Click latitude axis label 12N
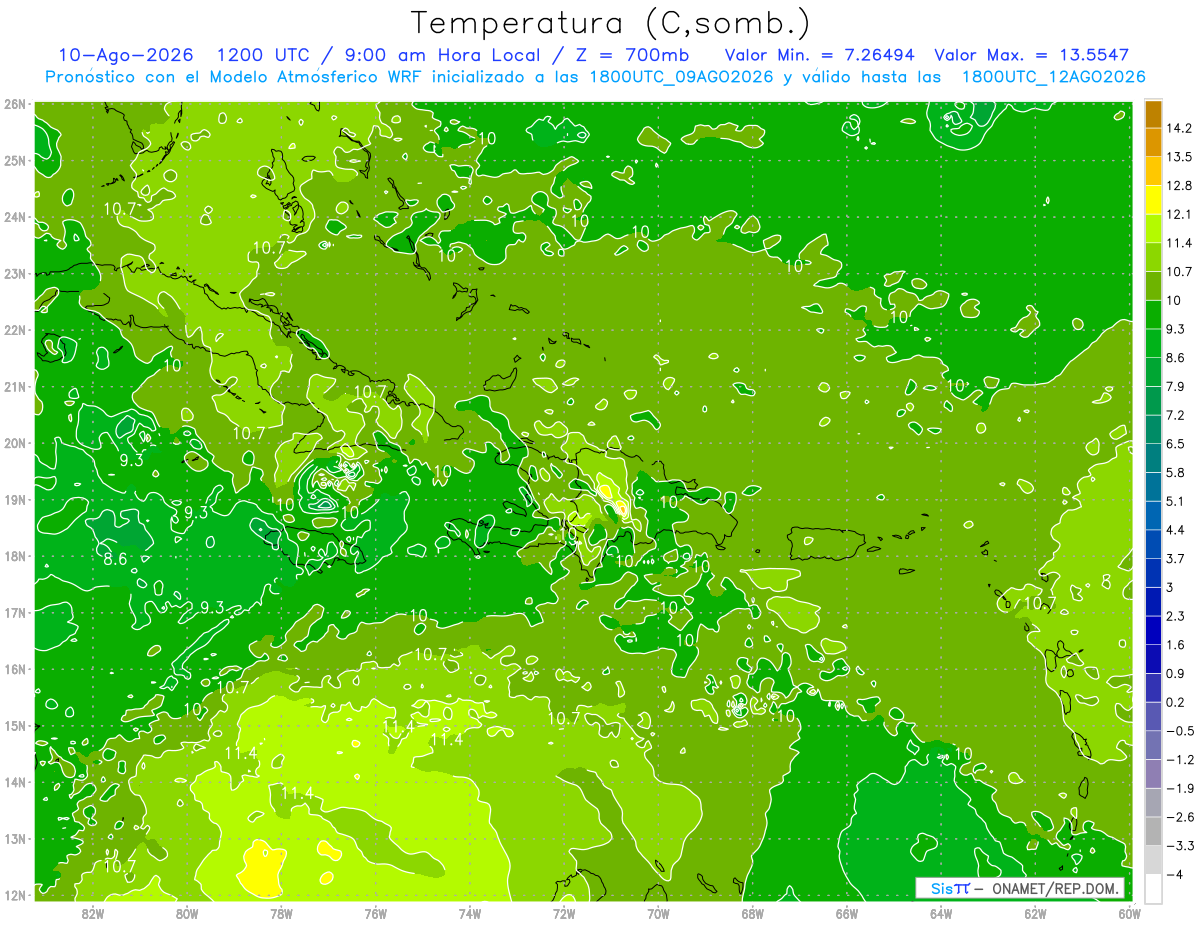Screen dimensions: 1200x927 coord(15,895)
